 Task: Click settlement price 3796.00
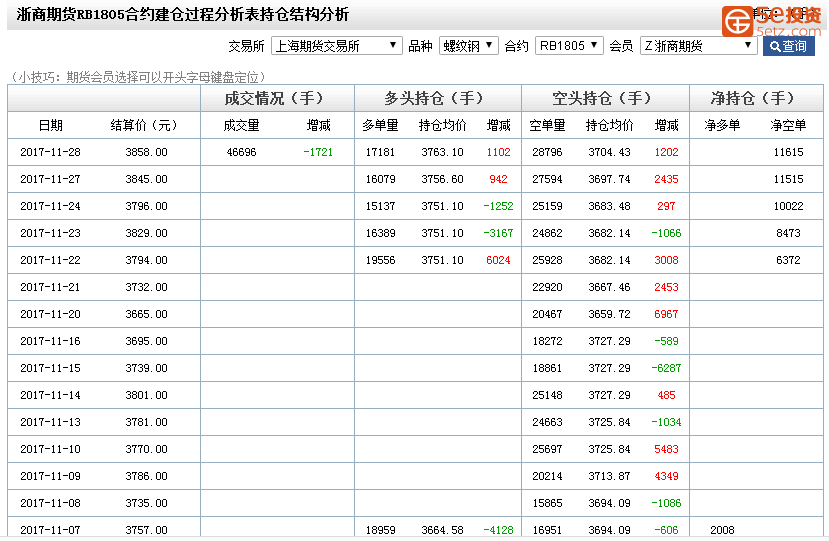[x=146, y=206]
